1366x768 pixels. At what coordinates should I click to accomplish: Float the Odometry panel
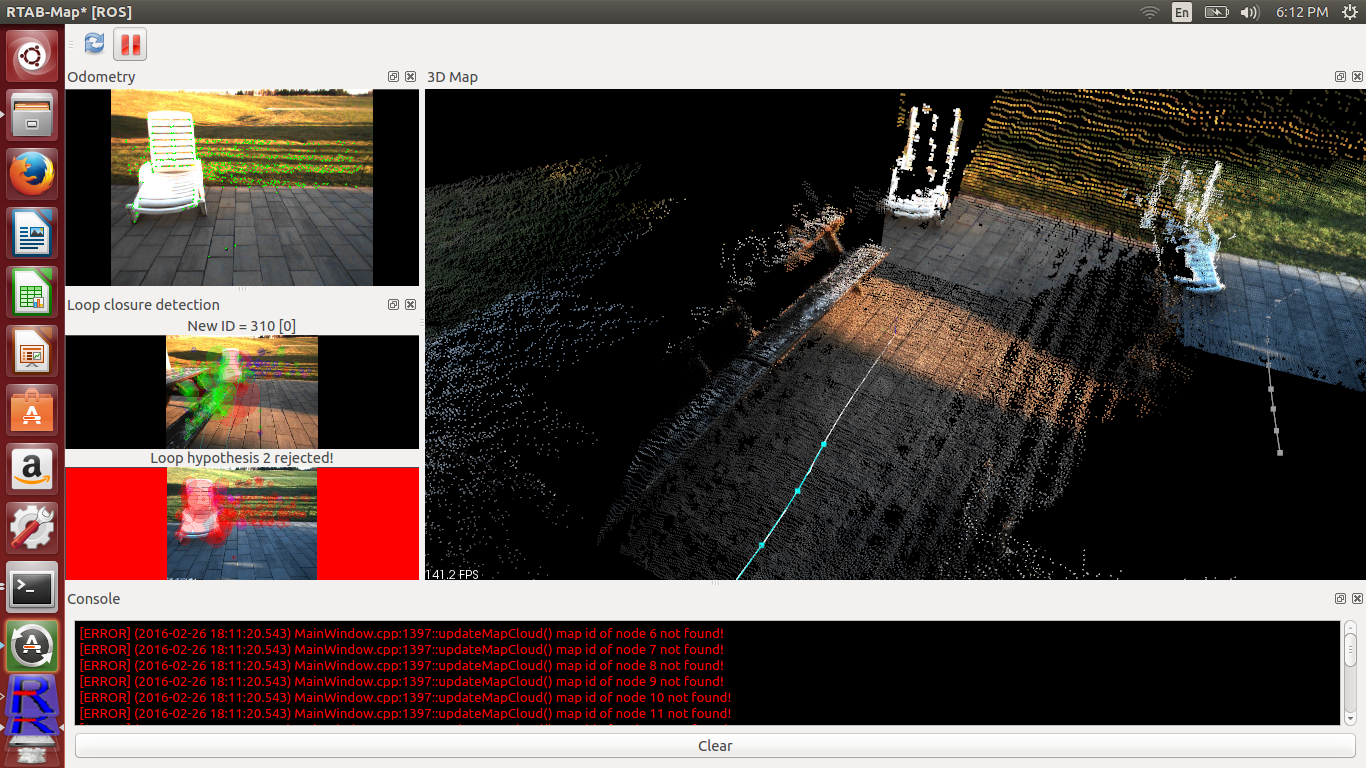pyautogui.click(x=394, y=76)
